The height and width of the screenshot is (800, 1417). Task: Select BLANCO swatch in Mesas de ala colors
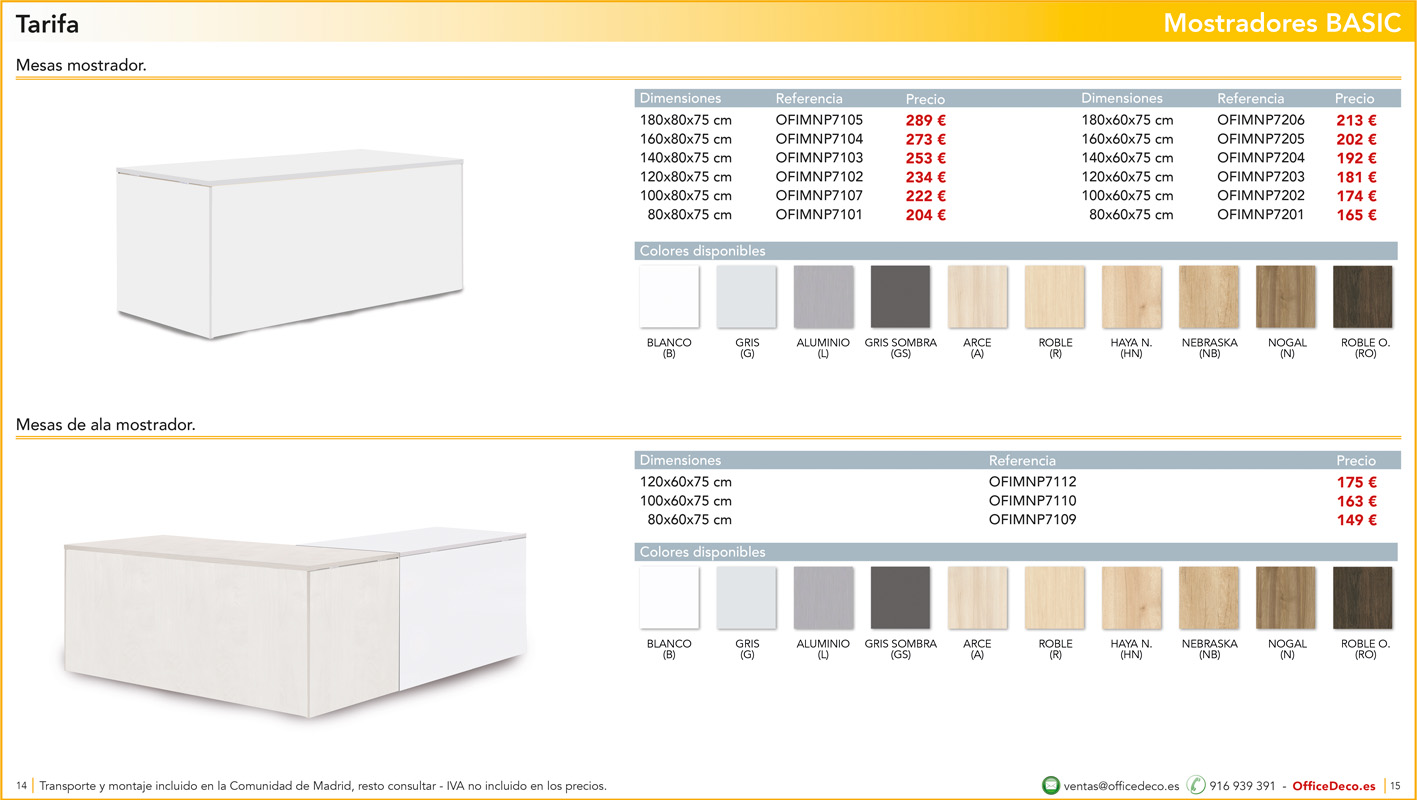[x=669, y=598]
